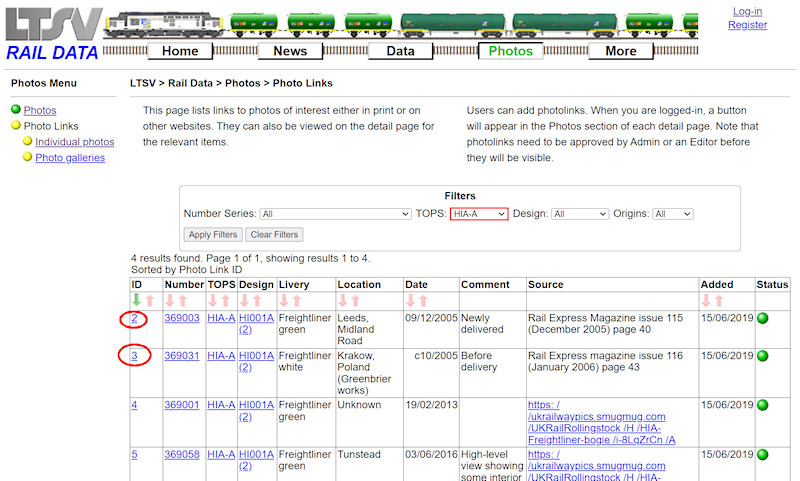Sort Added column with down arrow
The image size is (800, 481).
706,300
